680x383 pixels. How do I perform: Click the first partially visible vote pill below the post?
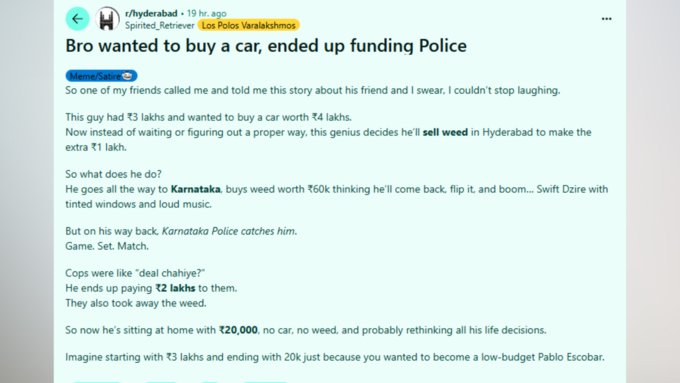point(96,381)
